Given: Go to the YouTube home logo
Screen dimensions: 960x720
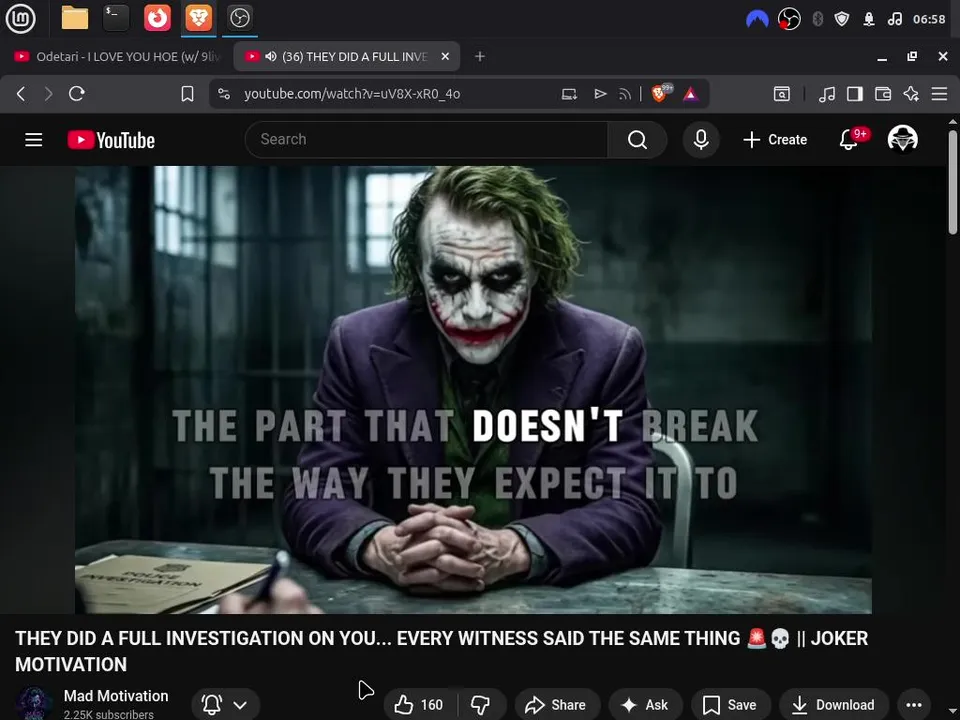Looking at the screenshot, I should pos(111,140).
